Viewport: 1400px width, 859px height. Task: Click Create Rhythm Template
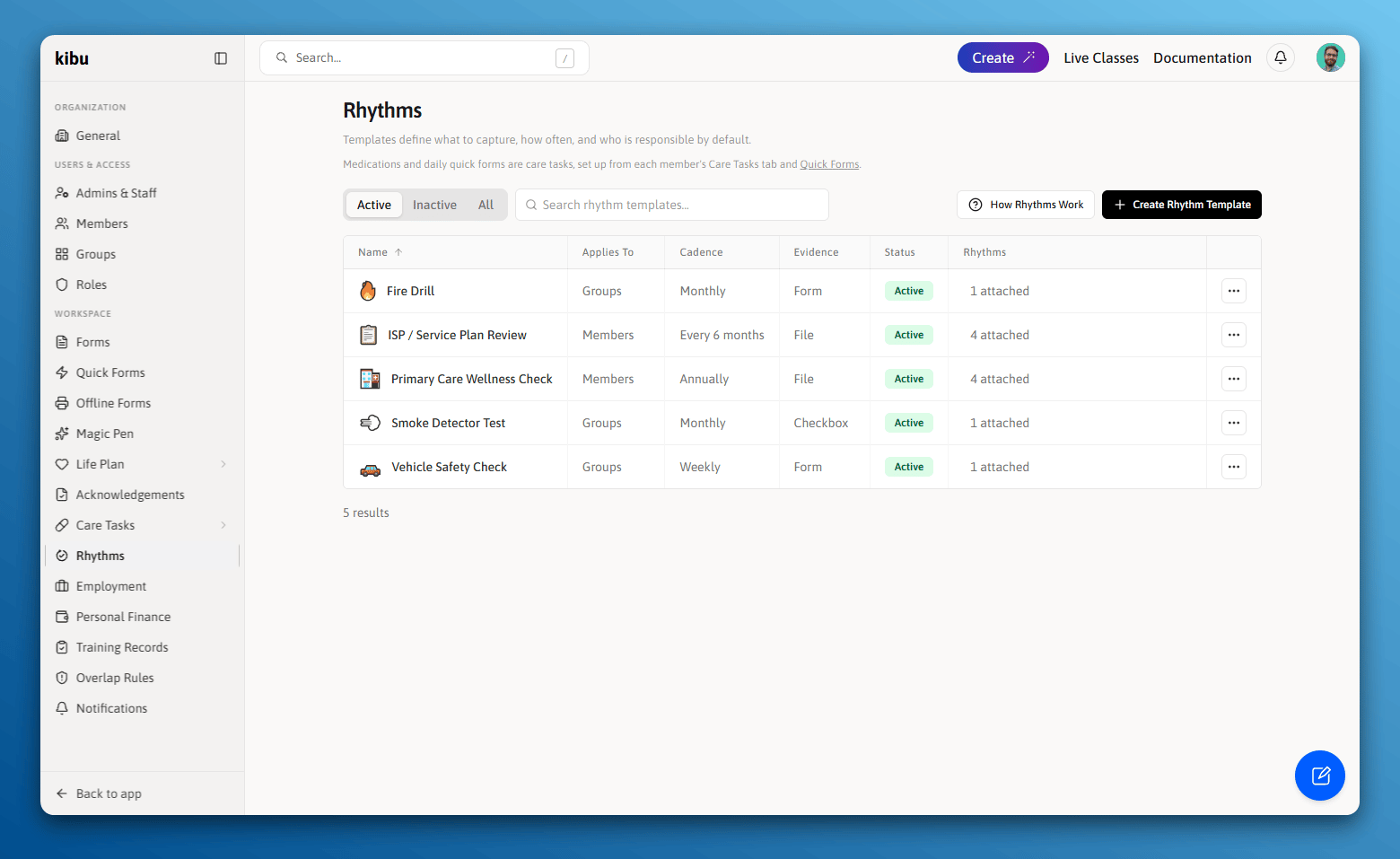tap(1182, 205)
